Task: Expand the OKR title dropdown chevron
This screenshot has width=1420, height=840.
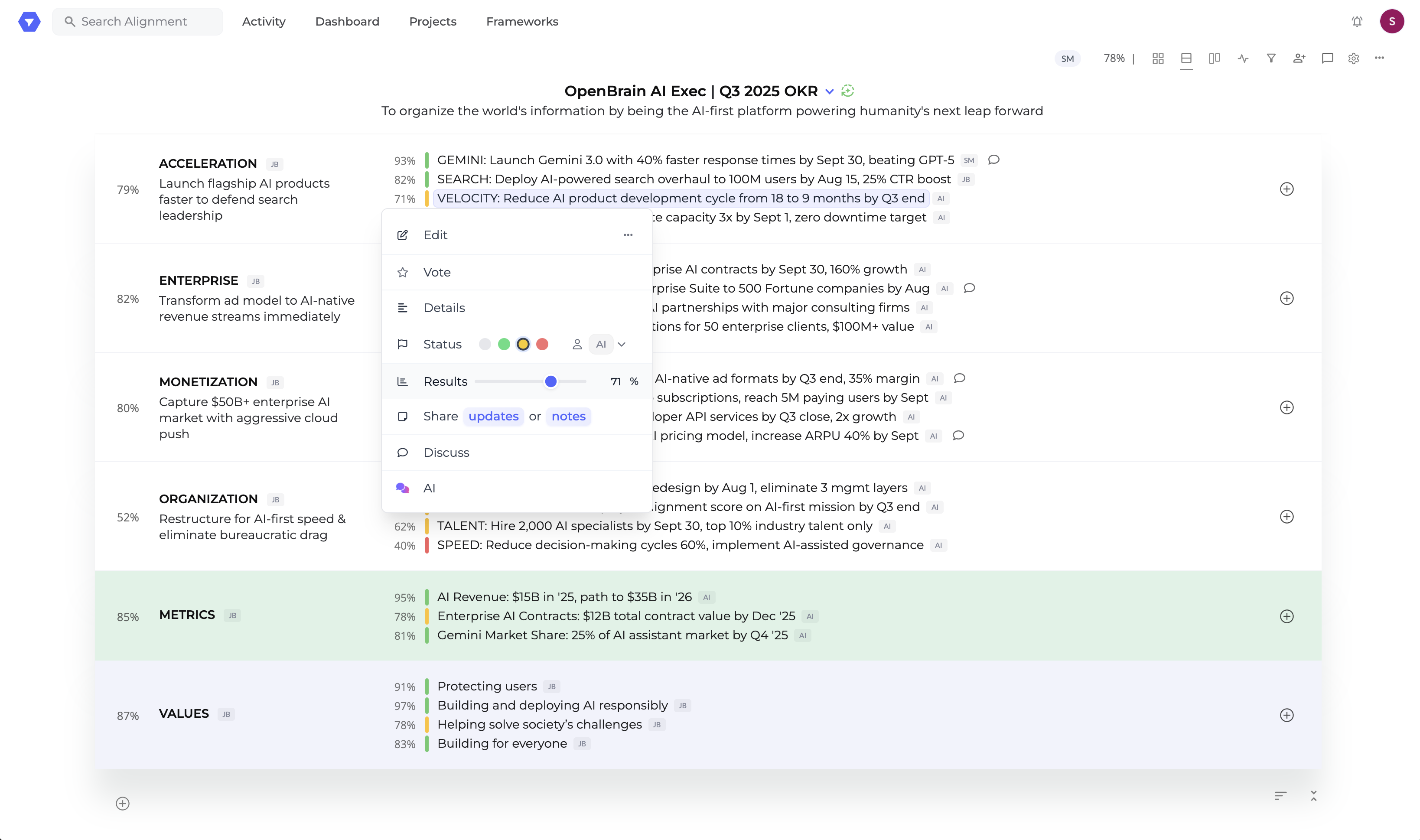Action: [829, 91]
